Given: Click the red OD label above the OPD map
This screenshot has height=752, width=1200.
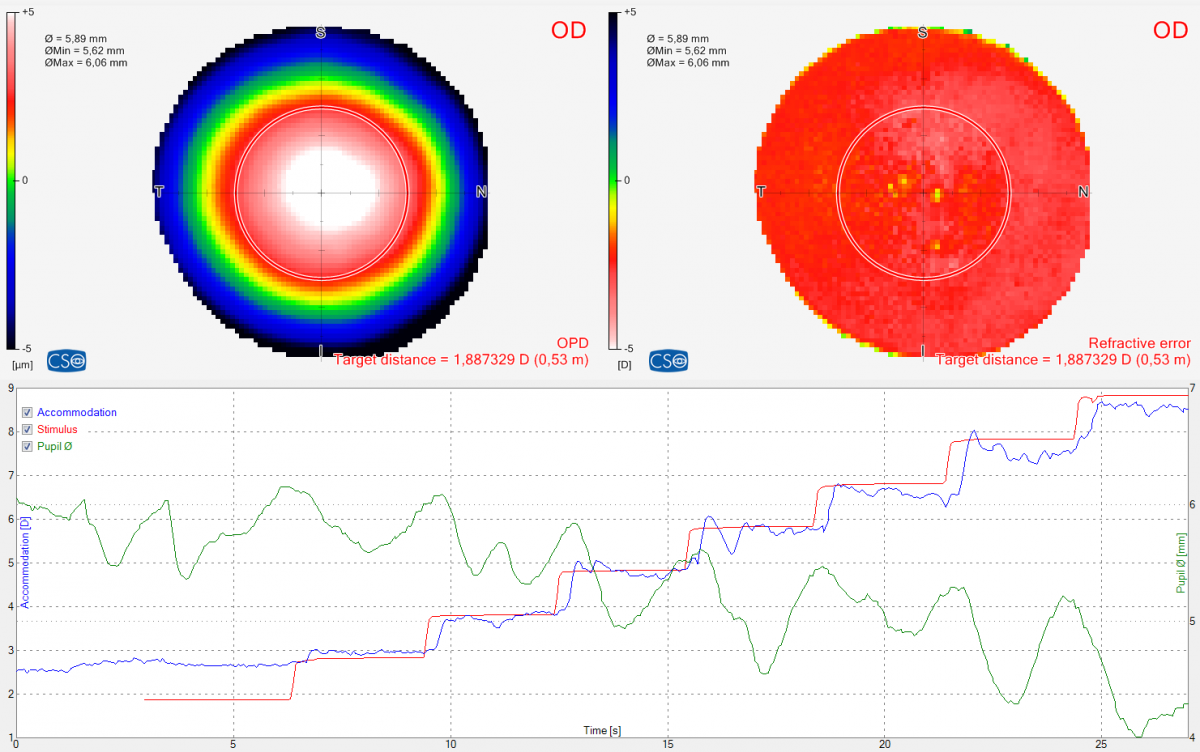Looking at the screenshot, I should 568,31.
